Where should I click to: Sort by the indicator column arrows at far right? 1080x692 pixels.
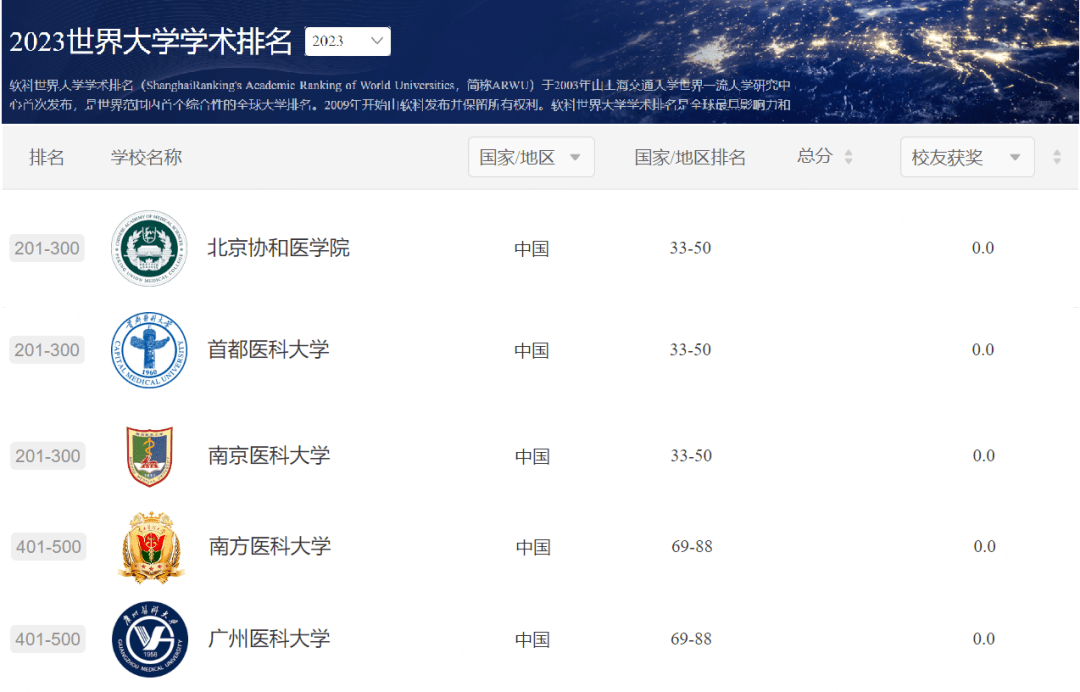point(1057,157)
